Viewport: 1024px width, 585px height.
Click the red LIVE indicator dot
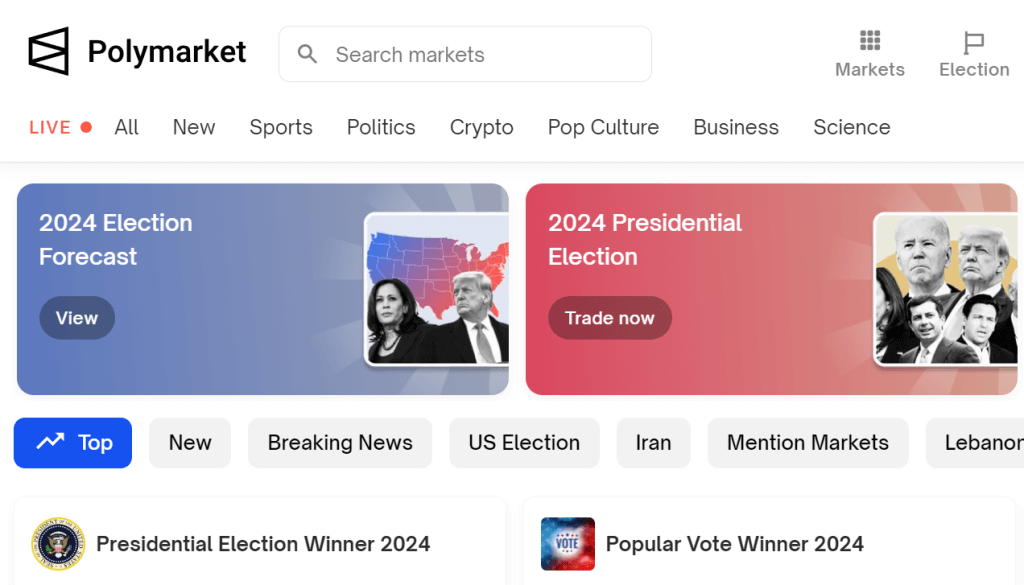[85, 126]
